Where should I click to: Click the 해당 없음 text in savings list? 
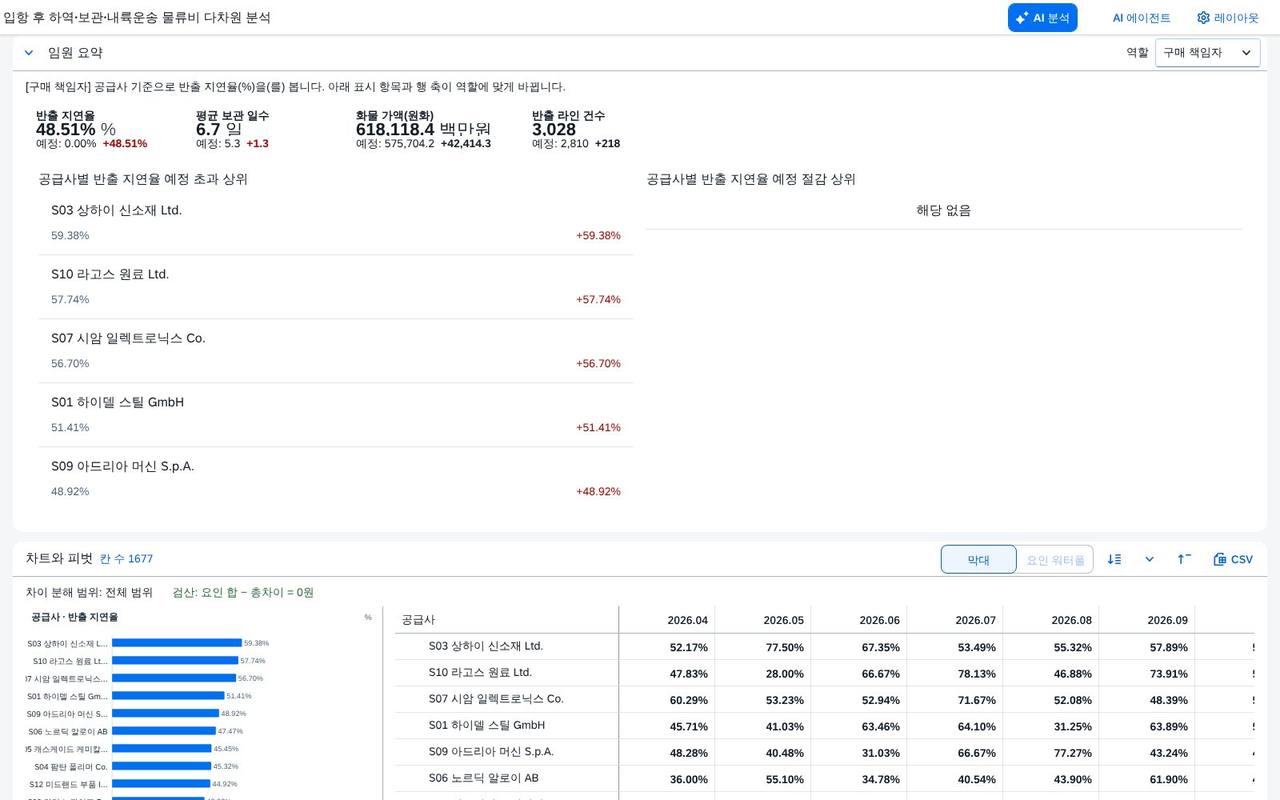[944, 210]
